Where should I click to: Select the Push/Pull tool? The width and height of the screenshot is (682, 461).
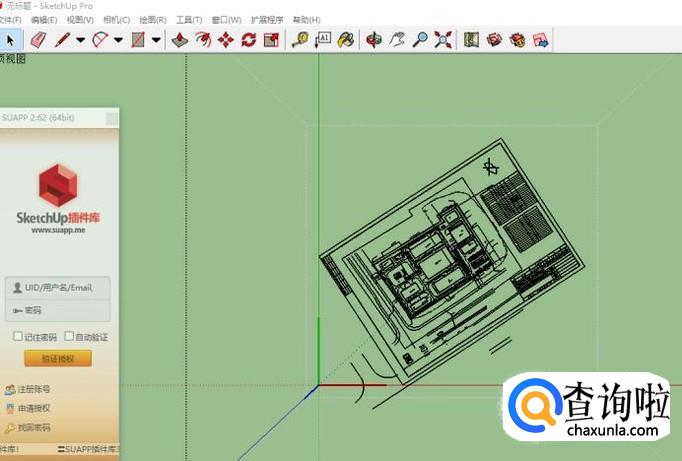pyautogui.click(x=180, y=40)
